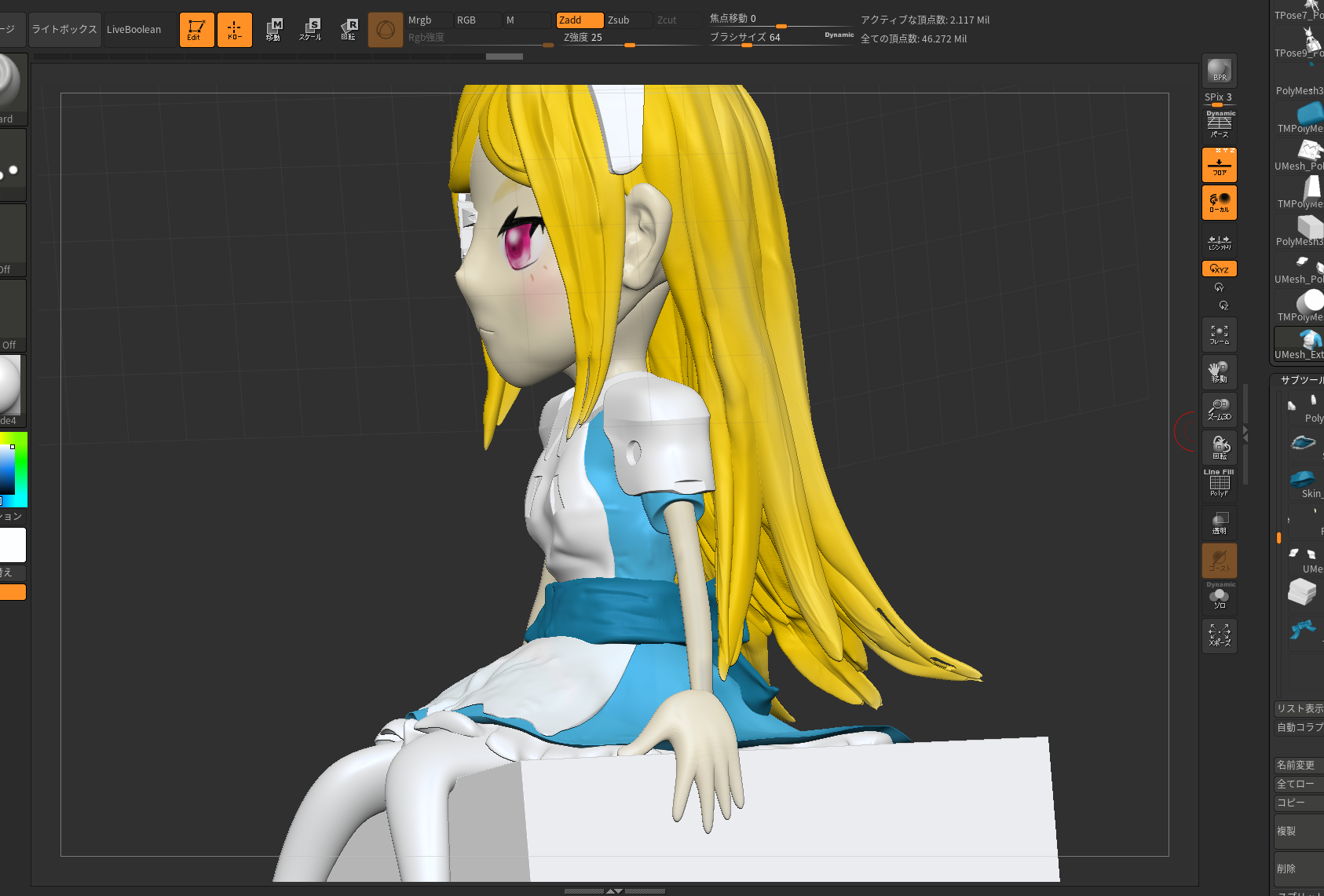1324x896 pixels.
Task: Select the white secondary color swatch
Action: pos(13,545)
